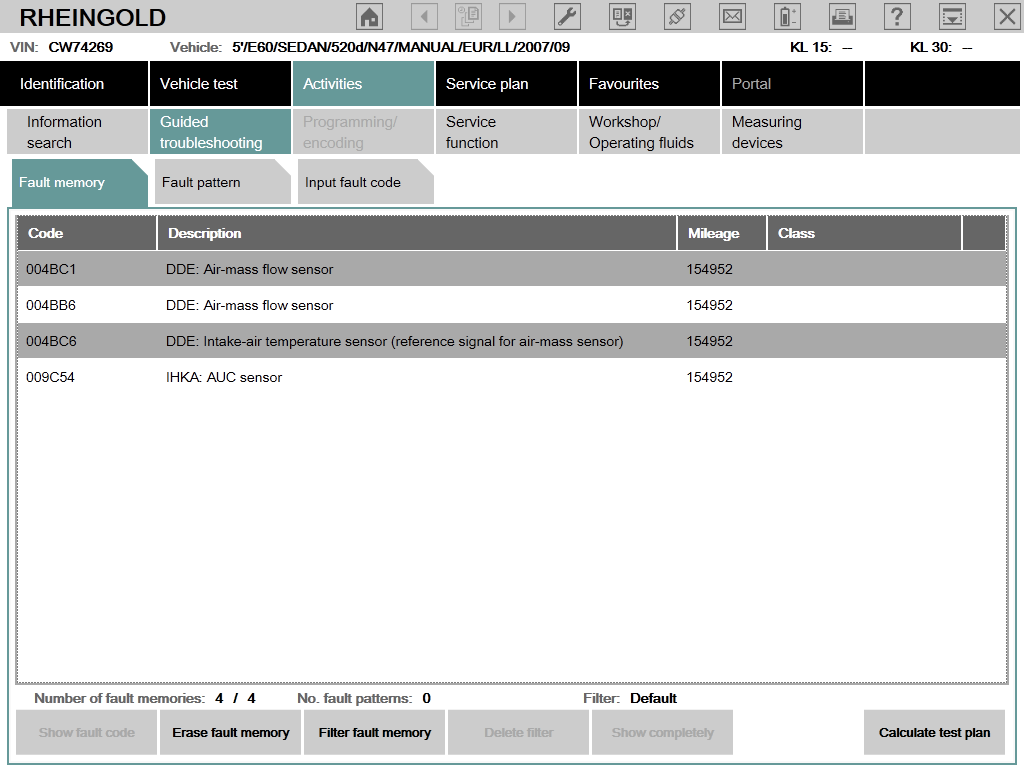Image resolution: width=1024 pixels, height=768 pixels.
Task: Open help question mark icon
Action: 897,16
